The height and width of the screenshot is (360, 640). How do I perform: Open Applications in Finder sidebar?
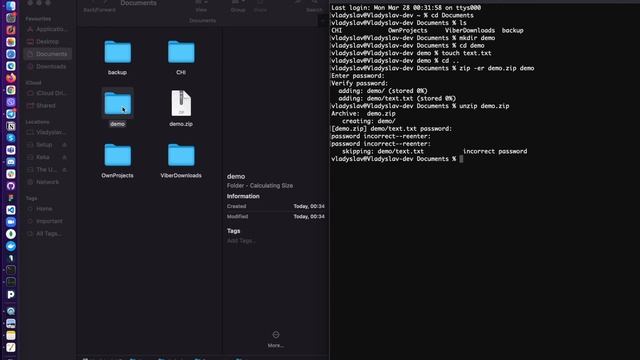pyautogui.click(x=47, y=29)
